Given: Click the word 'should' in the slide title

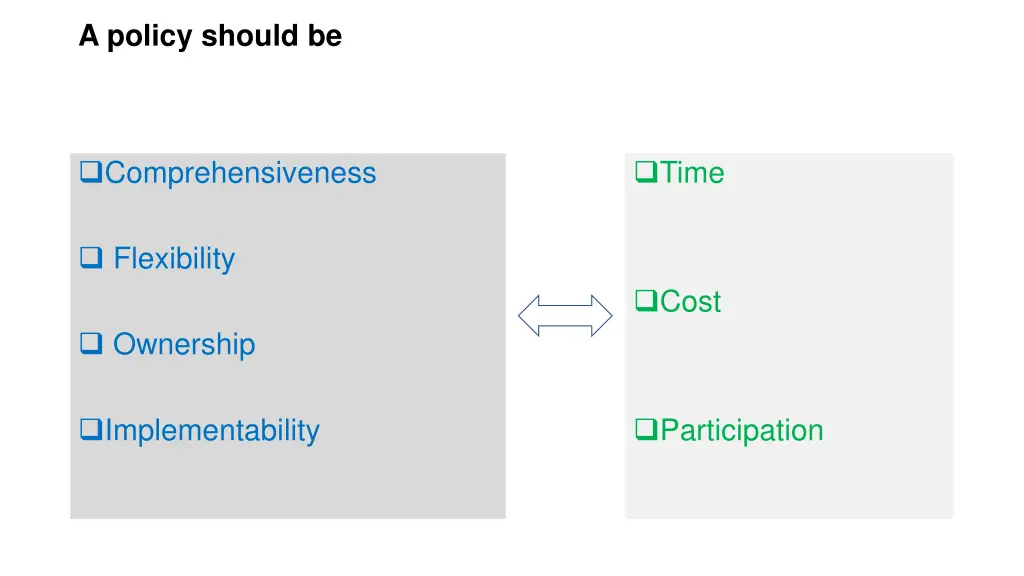Looking at the screenshot, I should pos(240,37).
